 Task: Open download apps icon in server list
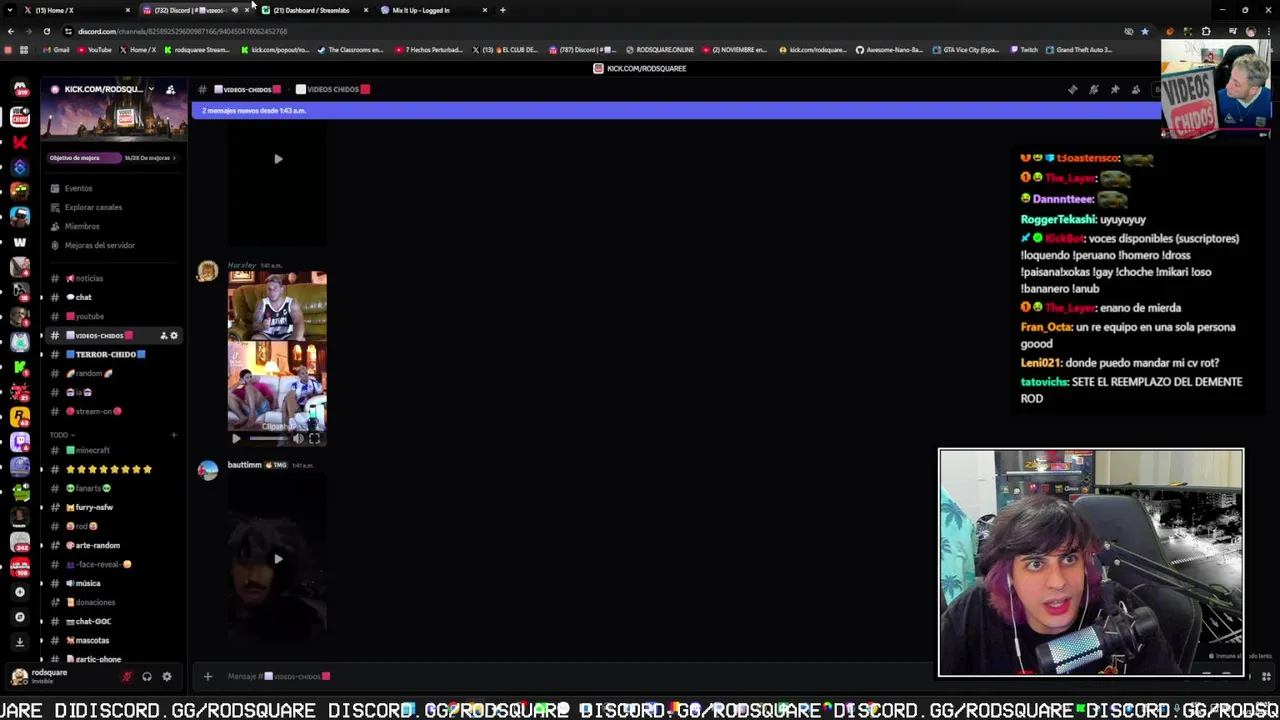click(20, 641)
